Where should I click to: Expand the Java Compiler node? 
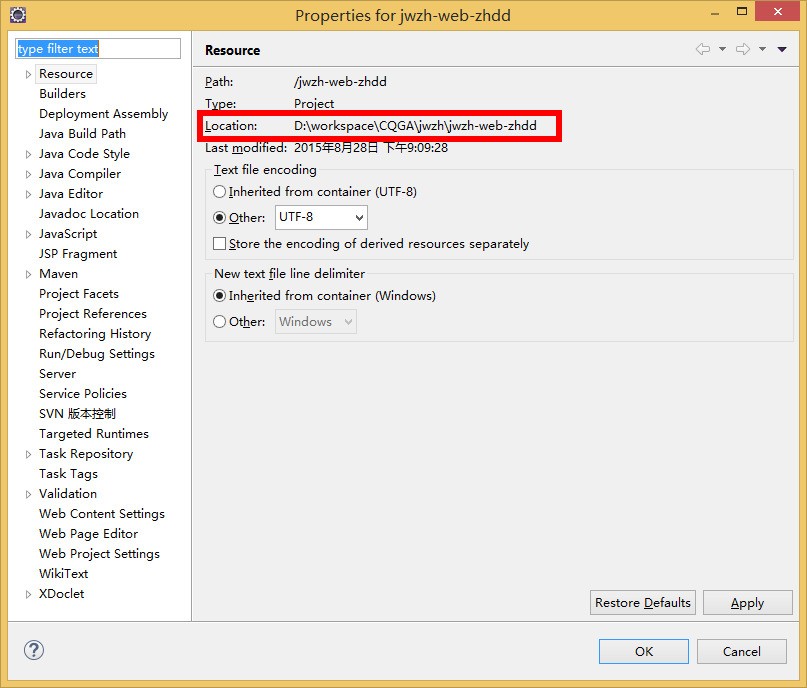coord(28,174)
